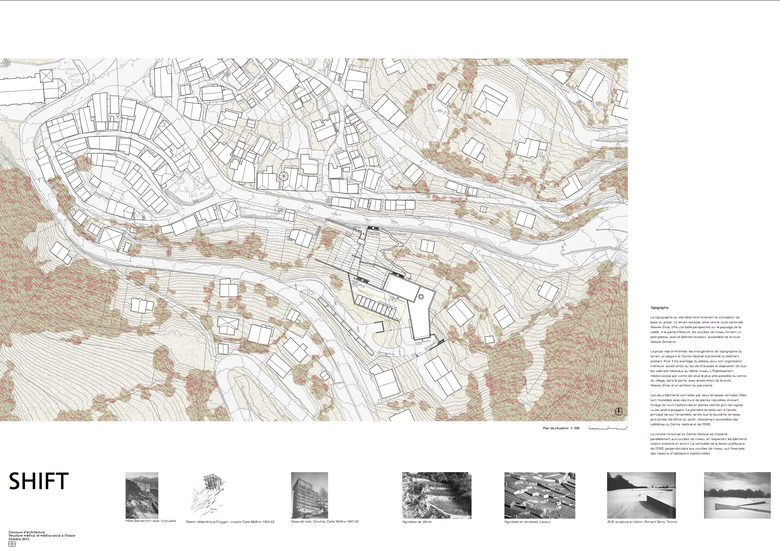
Task: Click the north arrow compass symbol
Action: click(x=620, y=409)
